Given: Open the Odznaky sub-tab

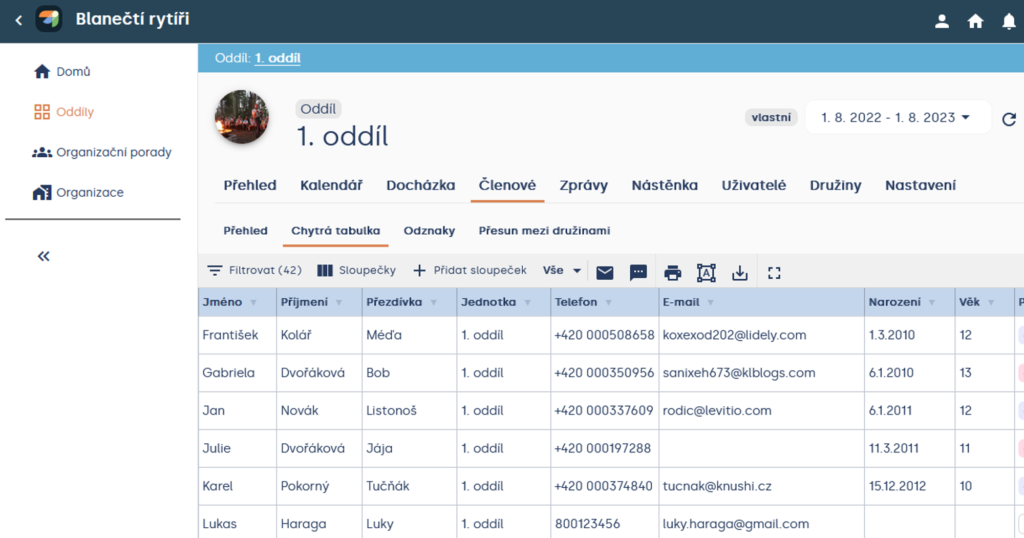Looking at the screenshot, I should tap(429, 230).
